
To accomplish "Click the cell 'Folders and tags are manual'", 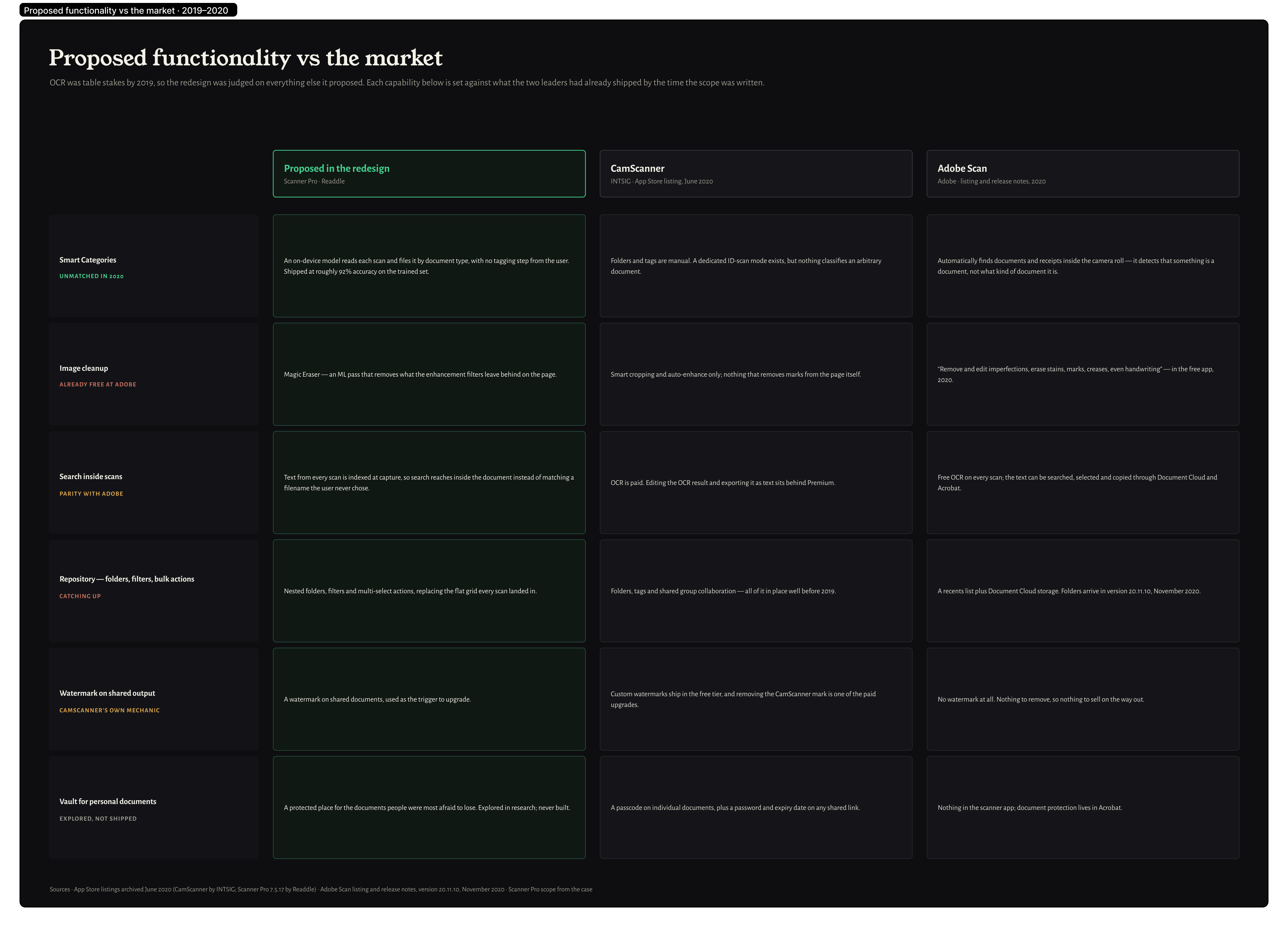I will [x=756, y=266].
